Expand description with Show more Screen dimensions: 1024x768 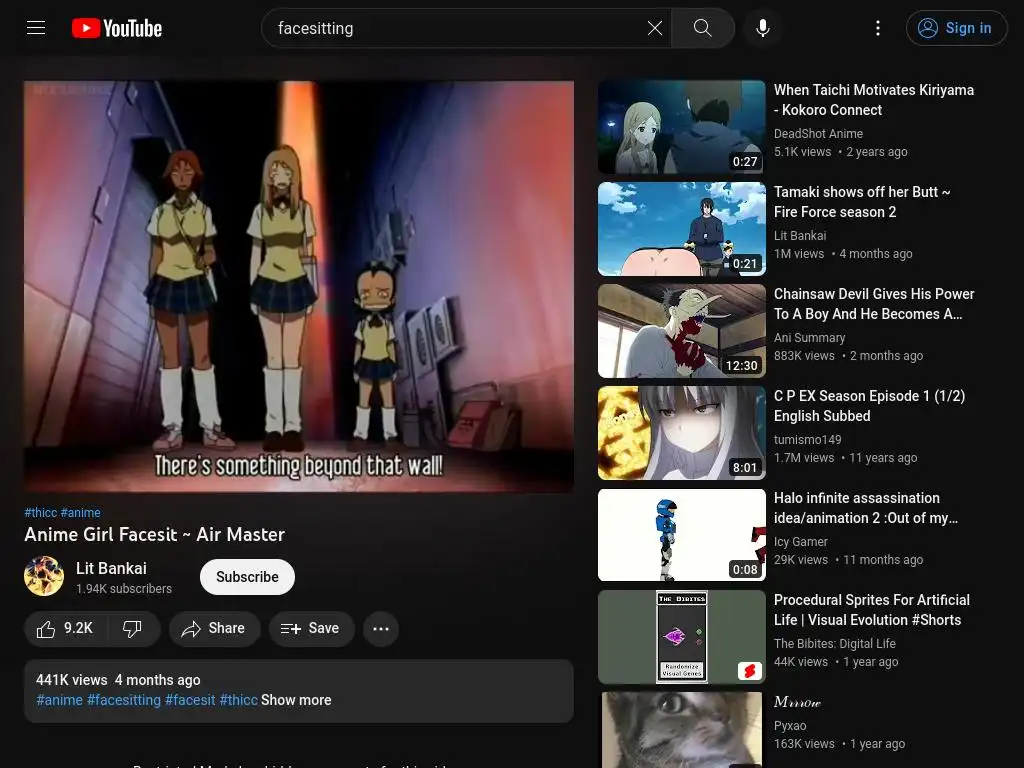296,700
